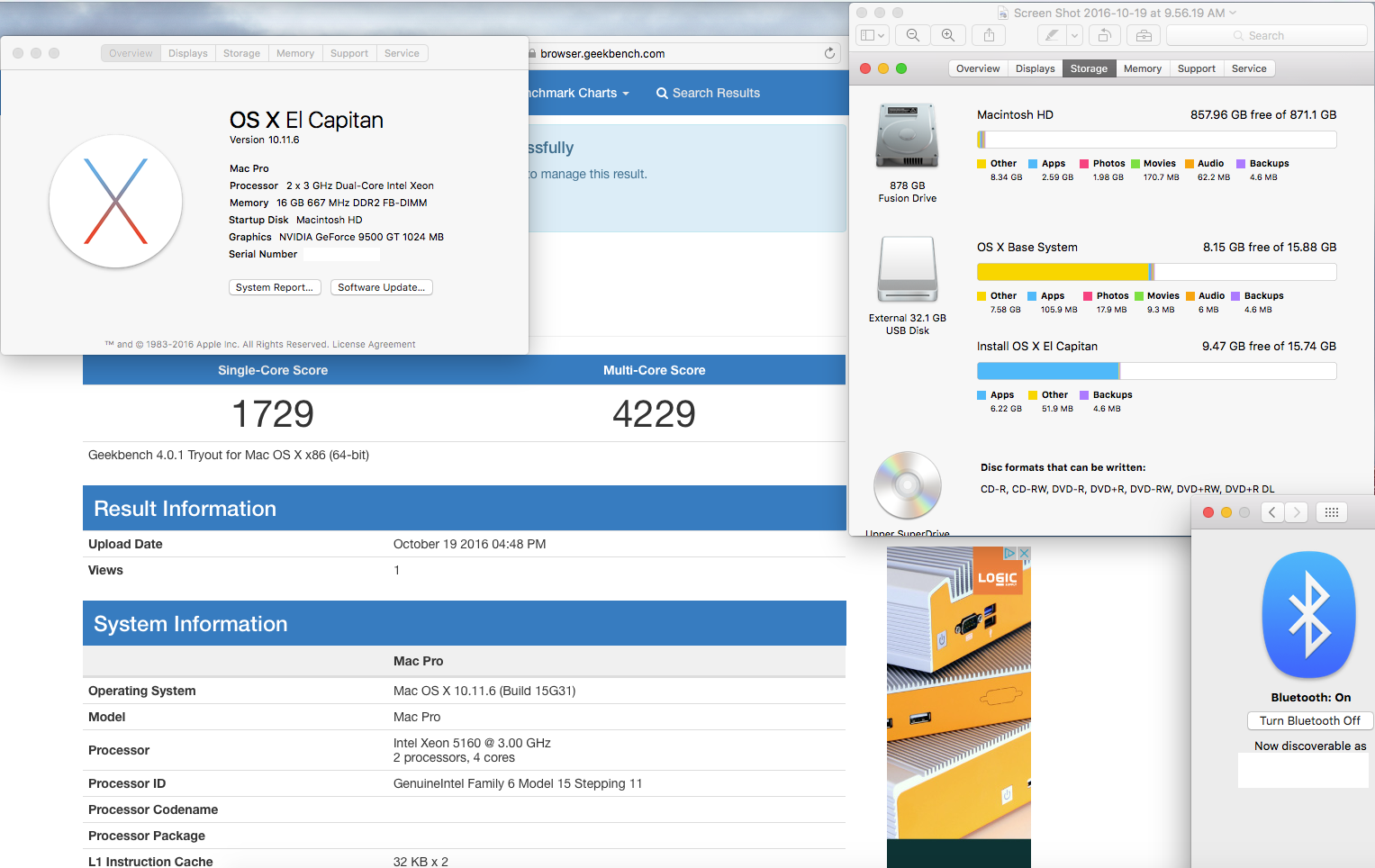
Task: Click green Movies swatch under OS X Base System
Action: 1139,296
